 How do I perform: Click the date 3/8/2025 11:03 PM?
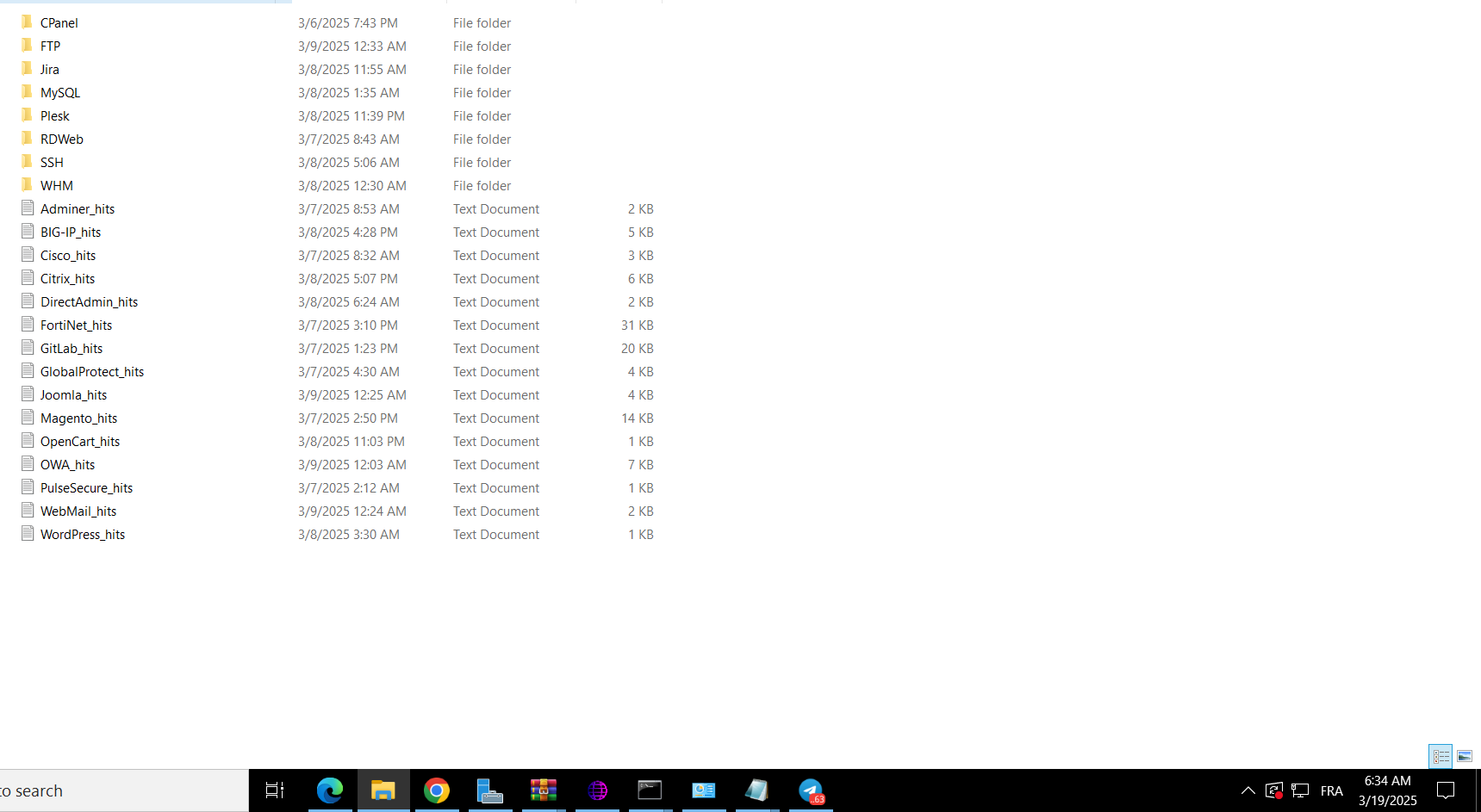click(352, 442)
